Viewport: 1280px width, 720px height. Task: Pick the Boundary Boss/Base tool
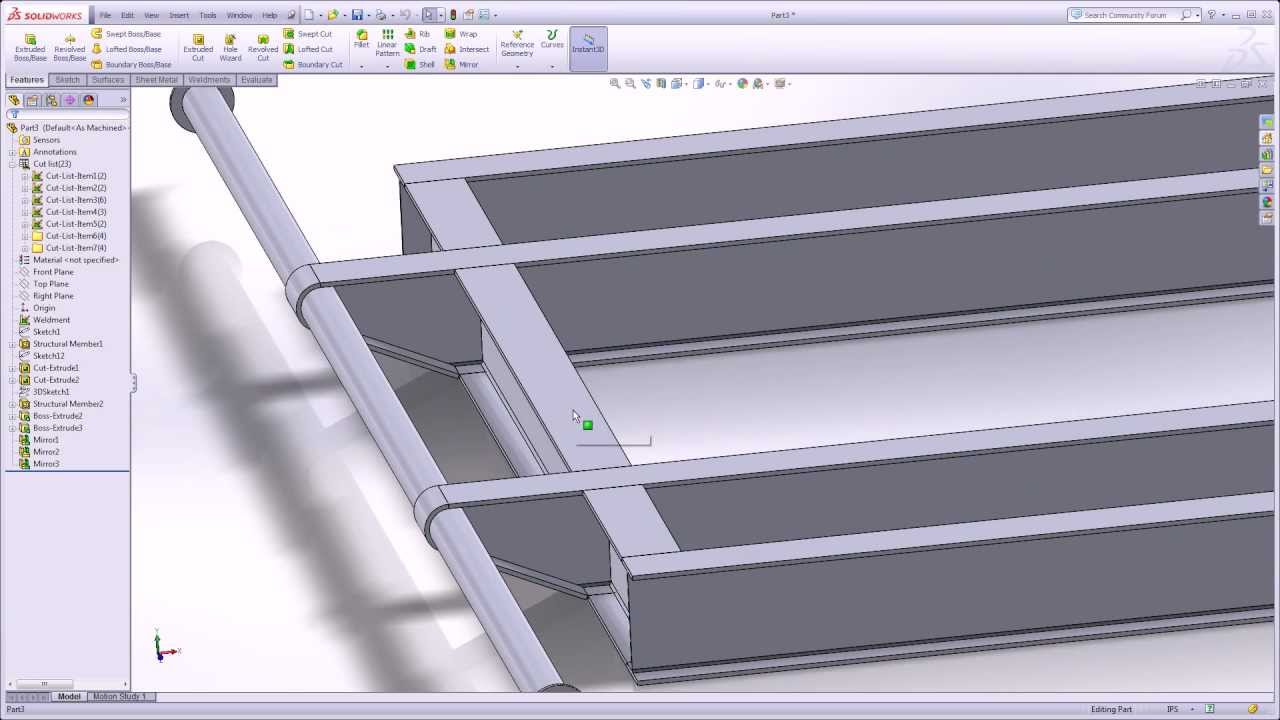pyautogui.click(x=131, y=65)
